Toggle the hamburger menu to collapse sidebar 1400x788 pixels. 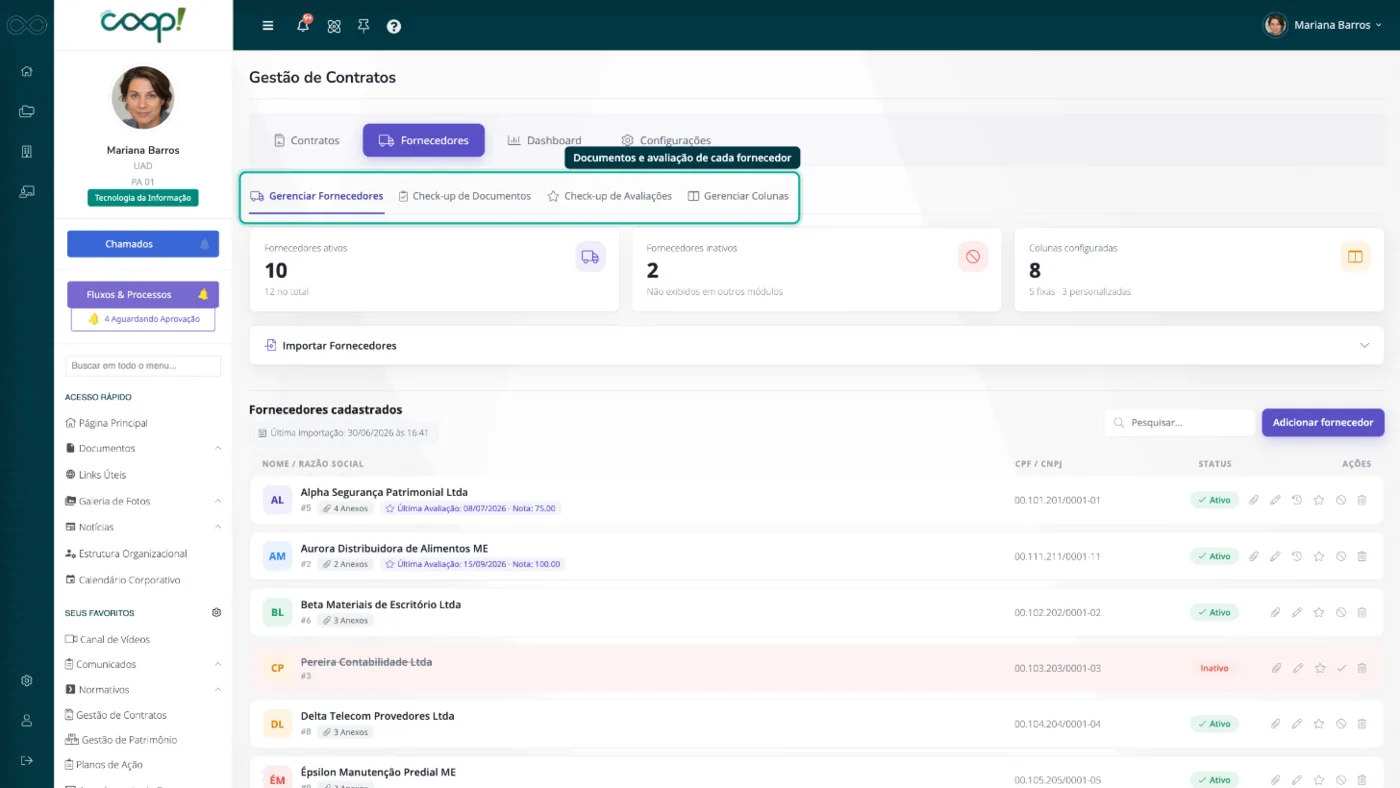click(x=268, y=26)
